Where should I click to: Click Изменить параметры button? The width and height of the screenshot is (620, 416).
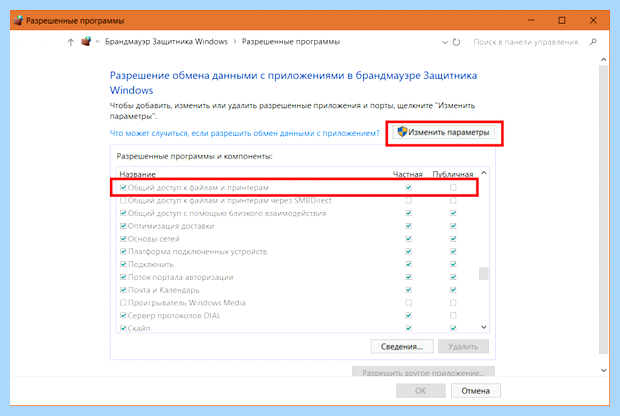[x=444, y=132]
